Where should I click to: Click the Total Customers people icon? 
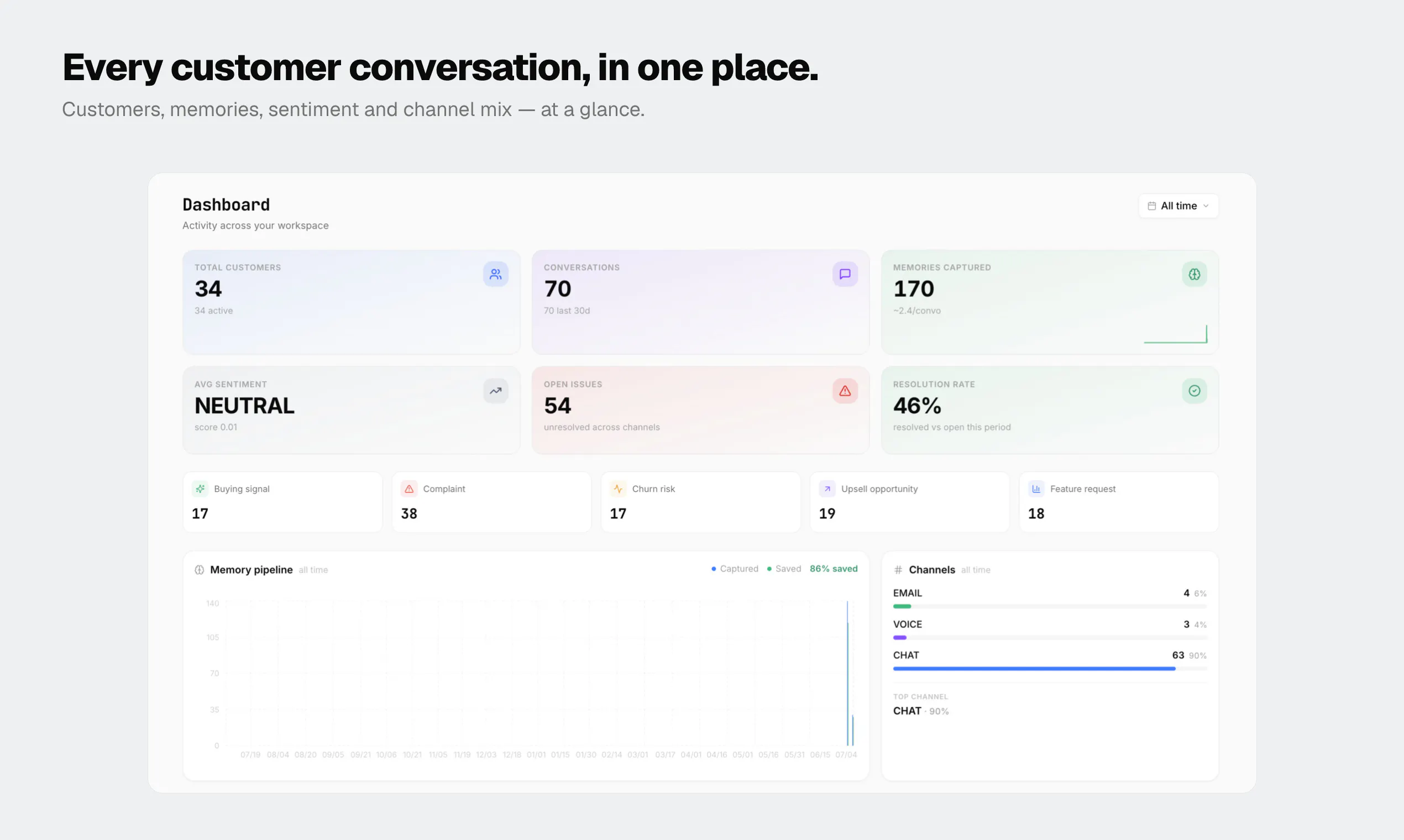pos(495,274)
